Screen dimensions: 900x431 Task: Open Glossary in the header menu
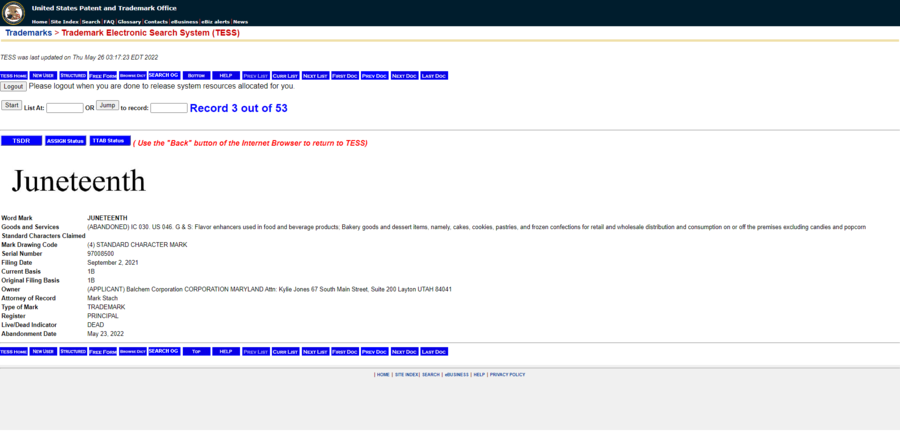pos(129,22)
